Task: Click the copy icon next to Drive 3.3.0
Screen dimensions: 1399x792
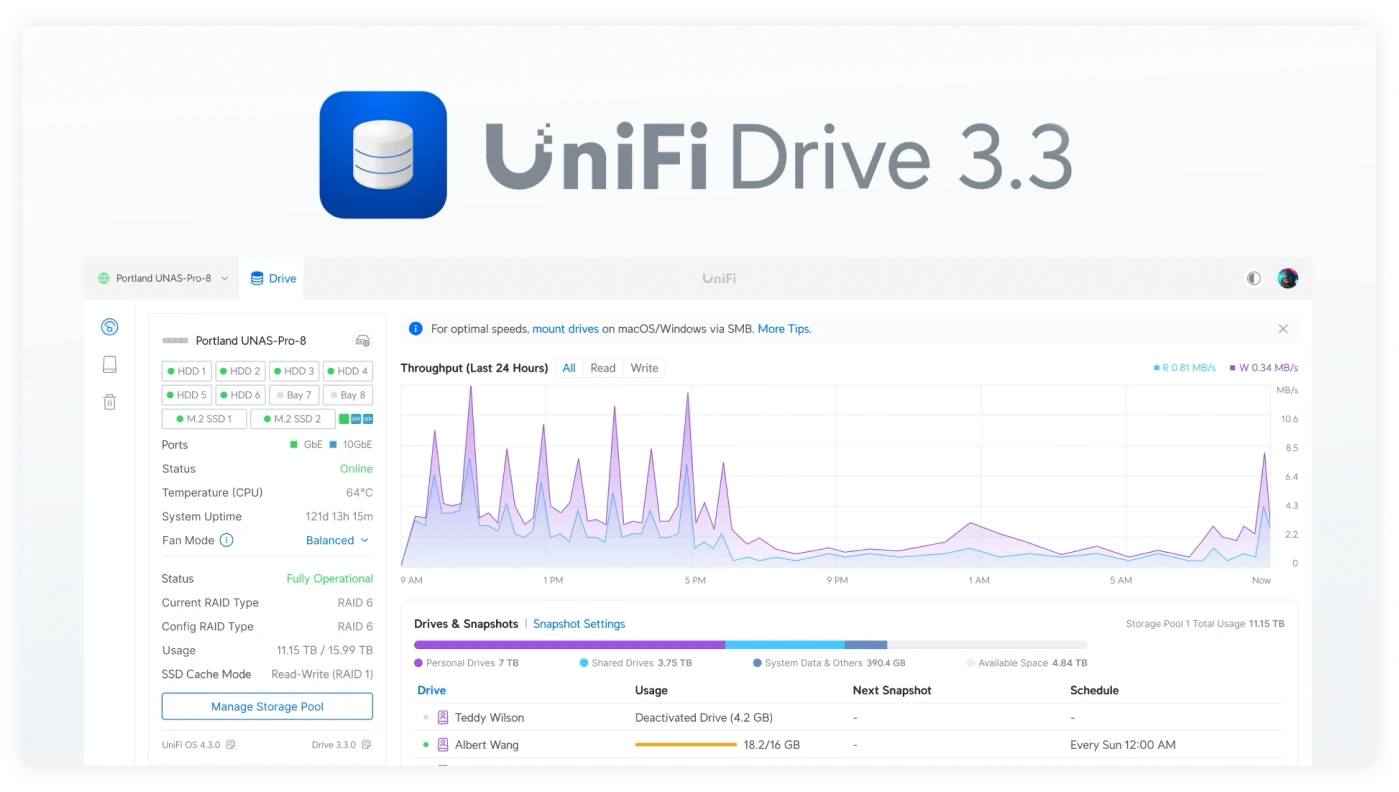Action: (x=366, y=745)
